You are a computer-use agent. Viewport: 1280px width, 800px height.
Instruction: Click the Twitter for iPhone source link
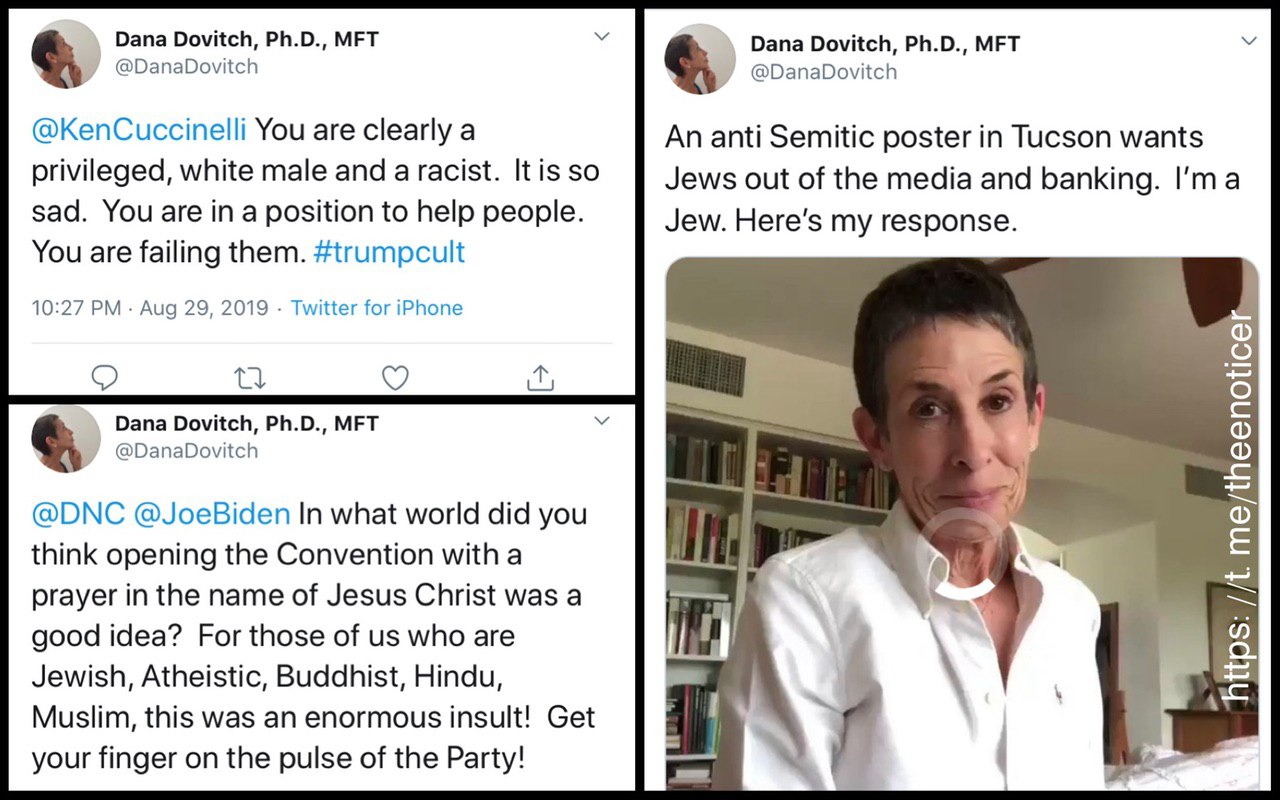[x=377, y=308]
